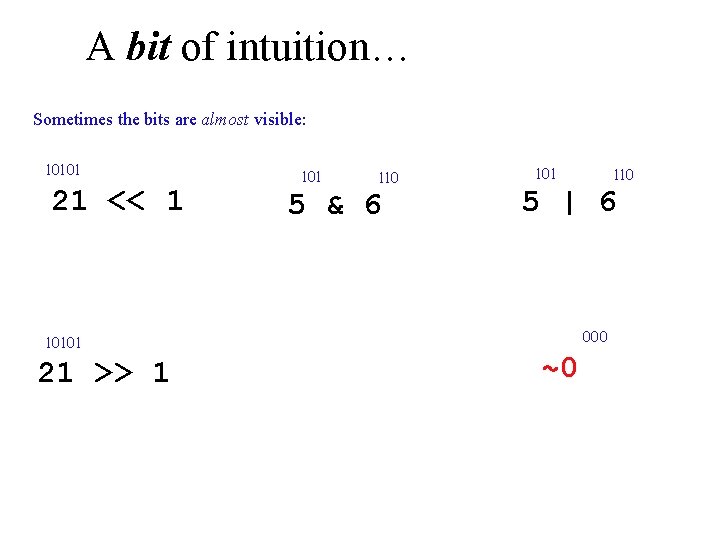The image size is (720, 540).
Task: Click the right shift ">>" operator
Action: (113, 372)
